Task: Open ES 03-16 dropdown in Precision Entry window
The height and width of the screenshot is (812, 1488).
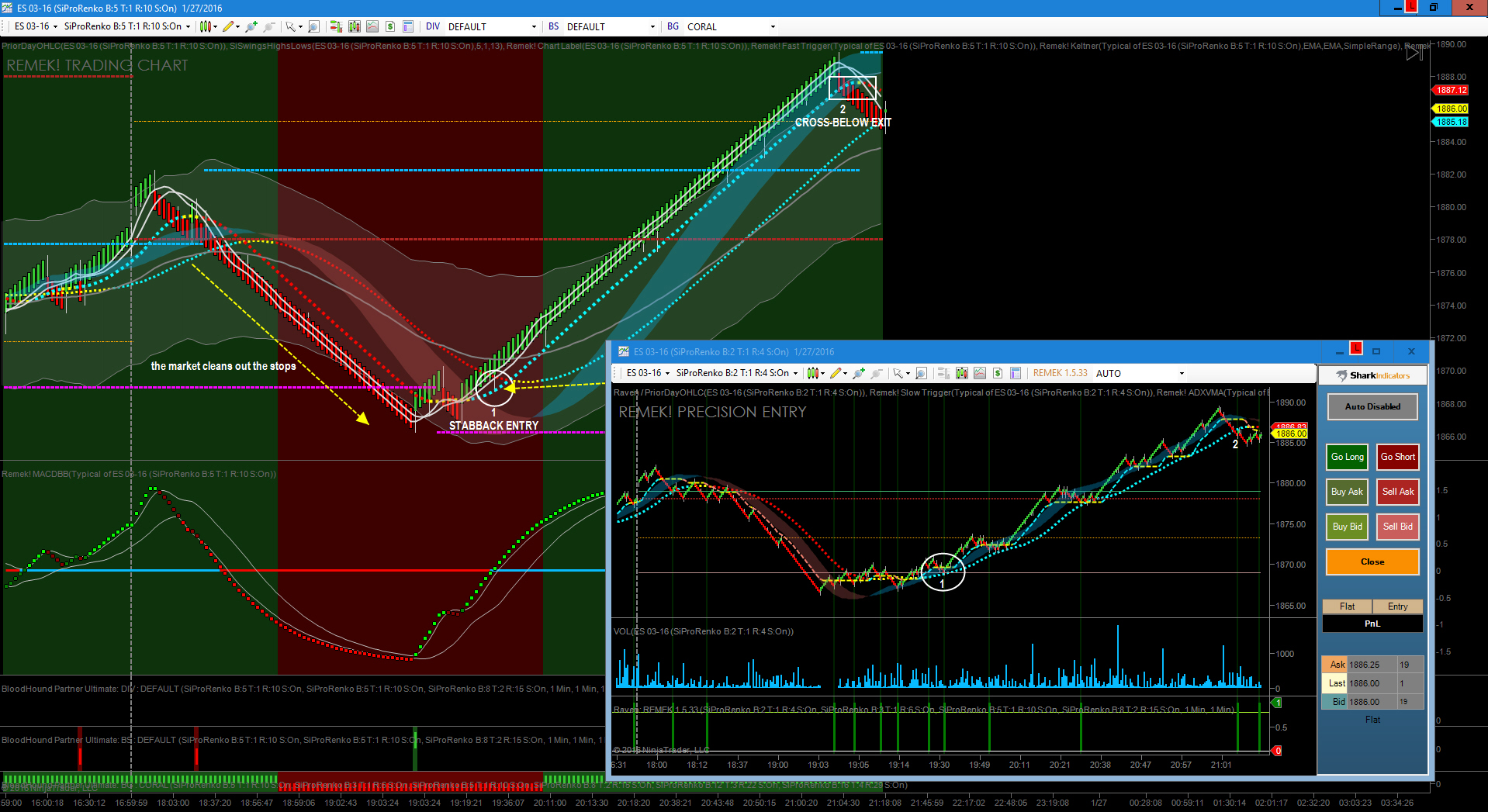Action: [x=648, y=373]
